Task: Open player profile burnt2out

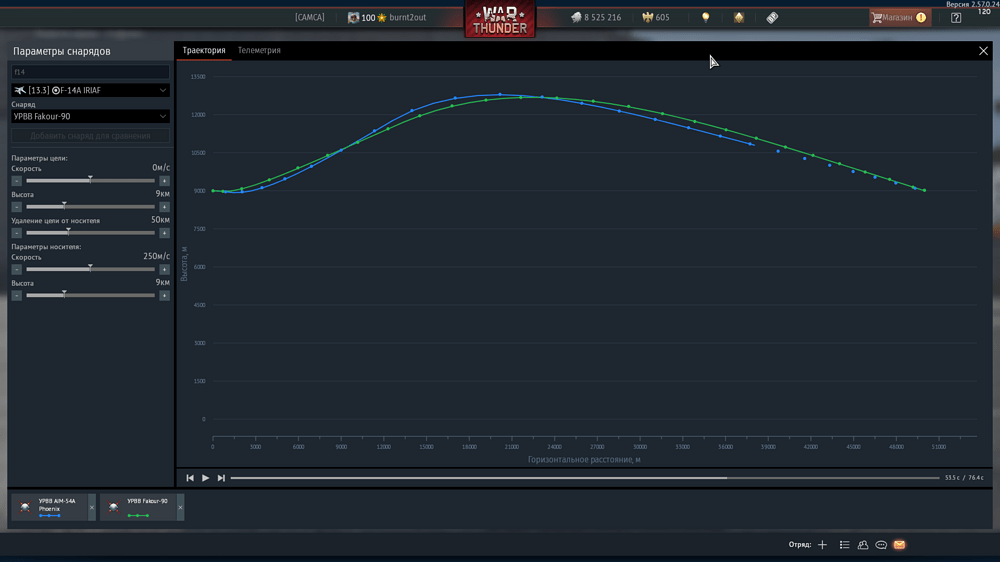Action: 386,18
